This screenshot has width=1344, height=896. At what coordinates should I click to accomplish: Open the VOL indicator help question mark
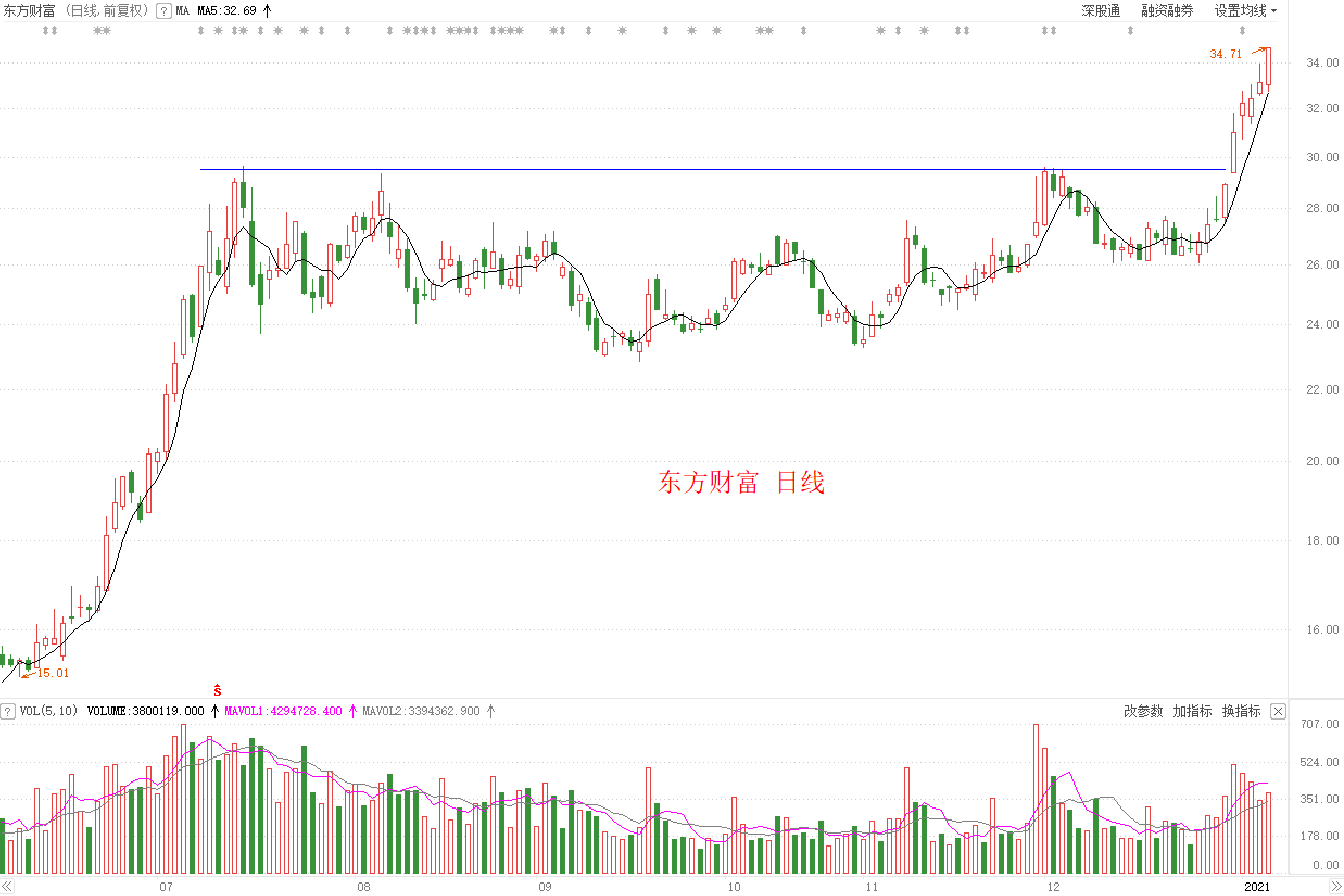[x=8, y=711]
